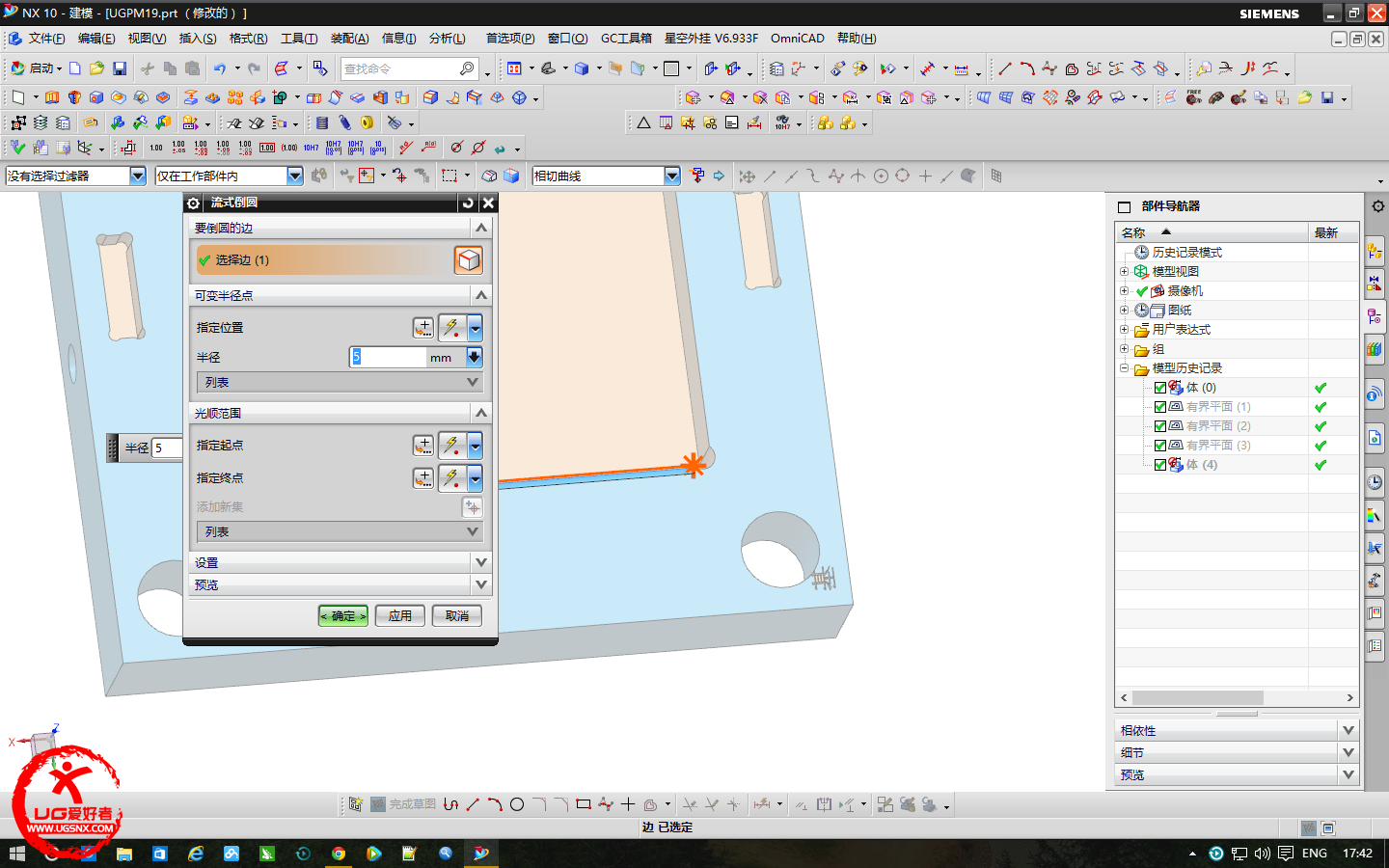
Task: Toggle checkbox for 体 (4)
Action: coord(1160,465)
